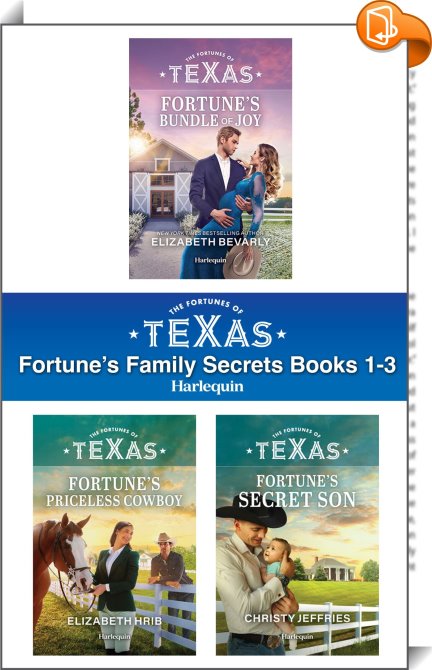Click the baby on Secret Son cover
Screen dimensions: 432x670
pyautogui.click(x=278, y=562)
